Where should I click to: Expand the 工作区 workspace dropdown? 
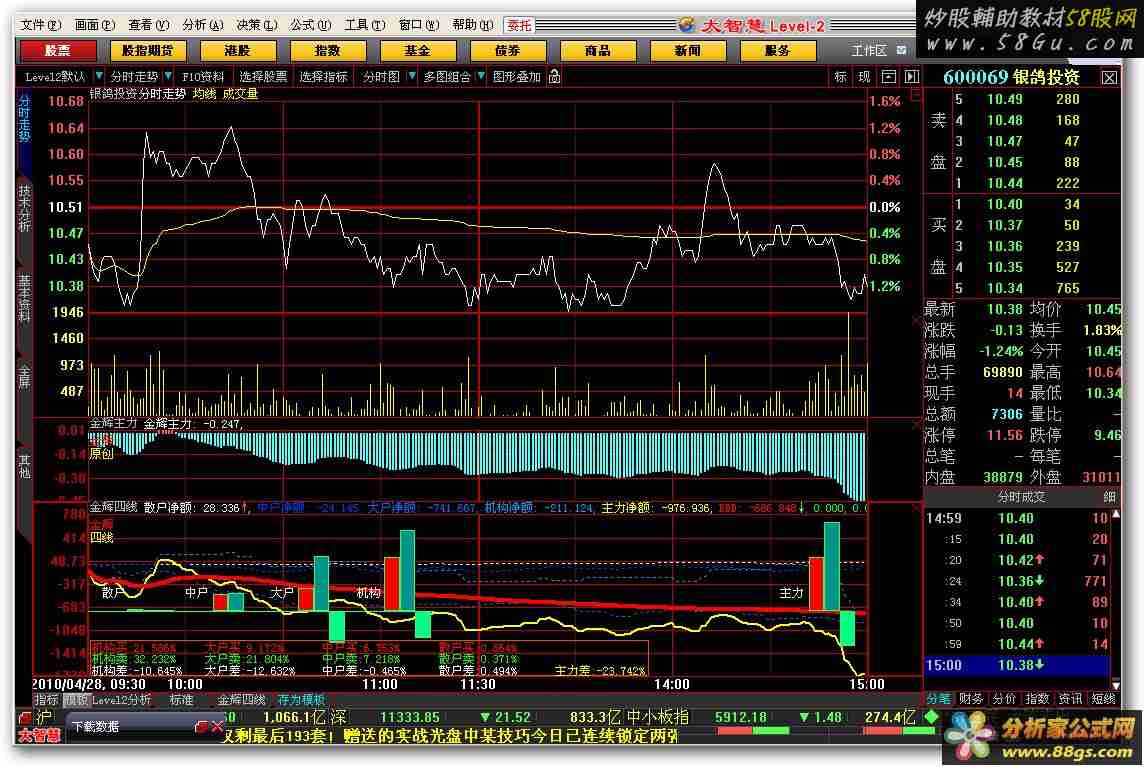tap(902, 50)
